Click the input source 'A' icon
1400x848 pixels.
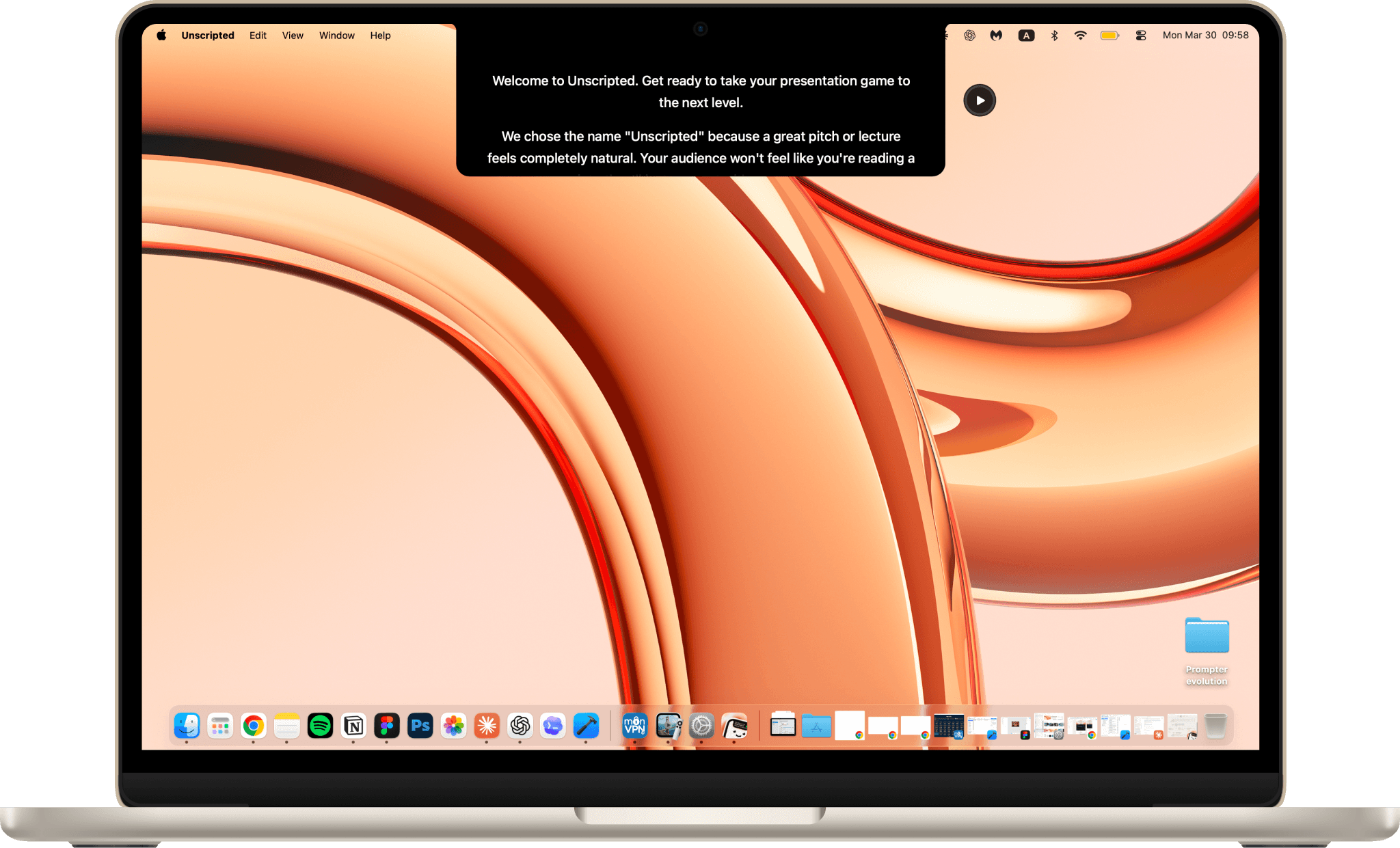point(1025,36)
